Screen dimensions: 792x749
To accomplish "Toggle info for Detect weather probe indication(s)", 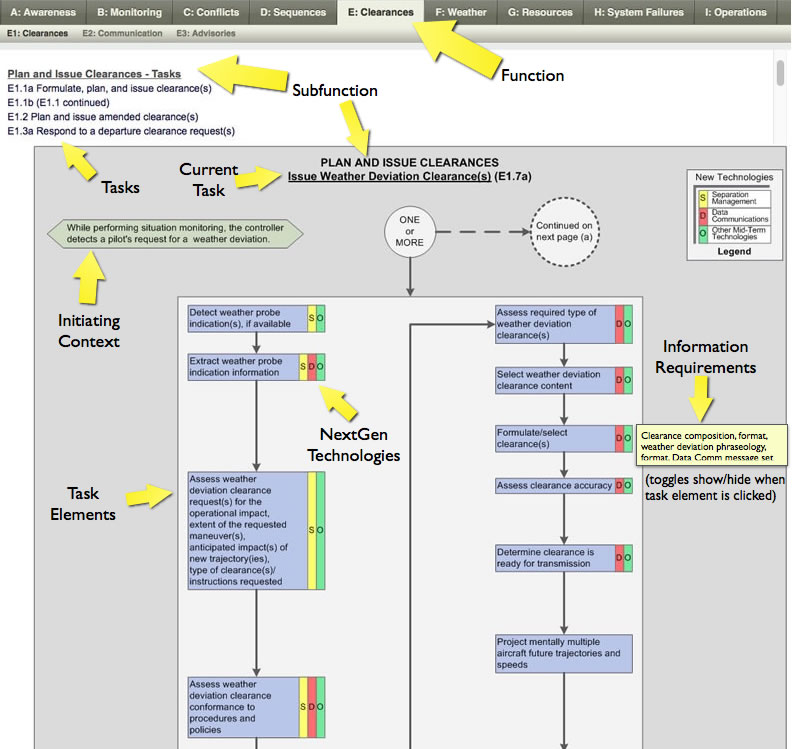I will pyautogui.click(x=247, y=318).
